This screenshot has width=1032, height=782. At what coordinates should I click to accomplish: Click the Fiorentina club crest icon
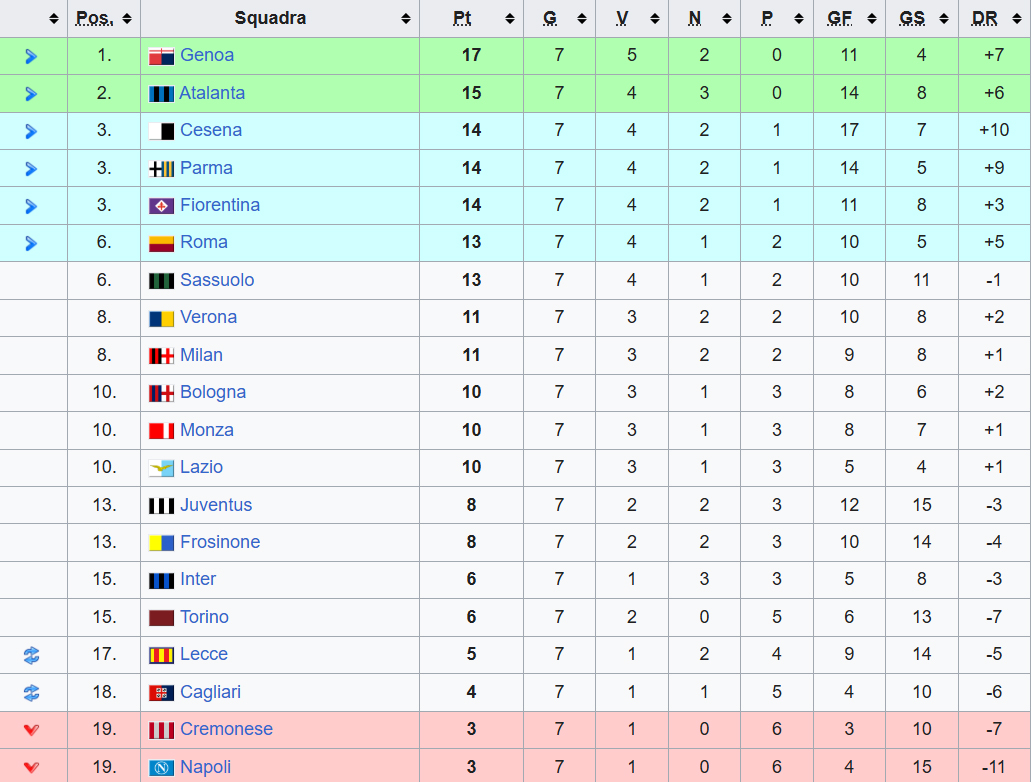coord(161,206)
